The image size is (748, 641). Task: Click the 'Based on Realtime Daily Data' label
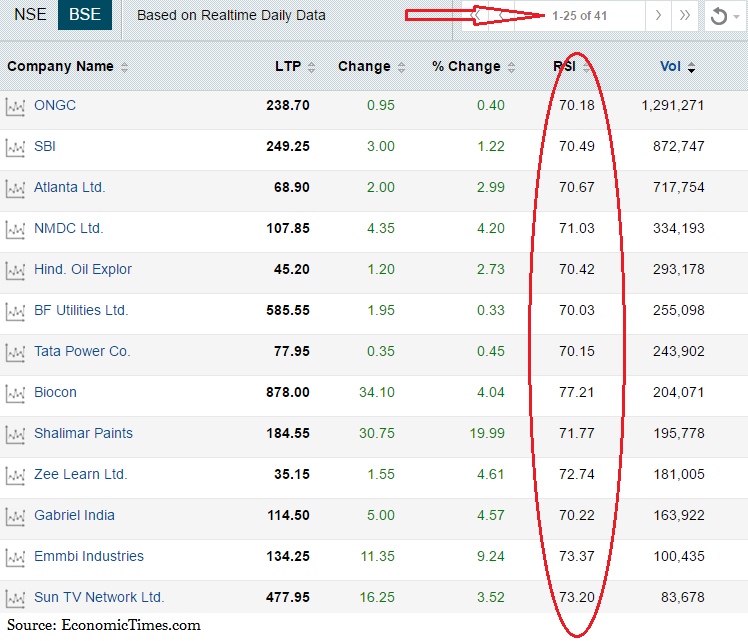pyautogui.click(x=231, y=15)
